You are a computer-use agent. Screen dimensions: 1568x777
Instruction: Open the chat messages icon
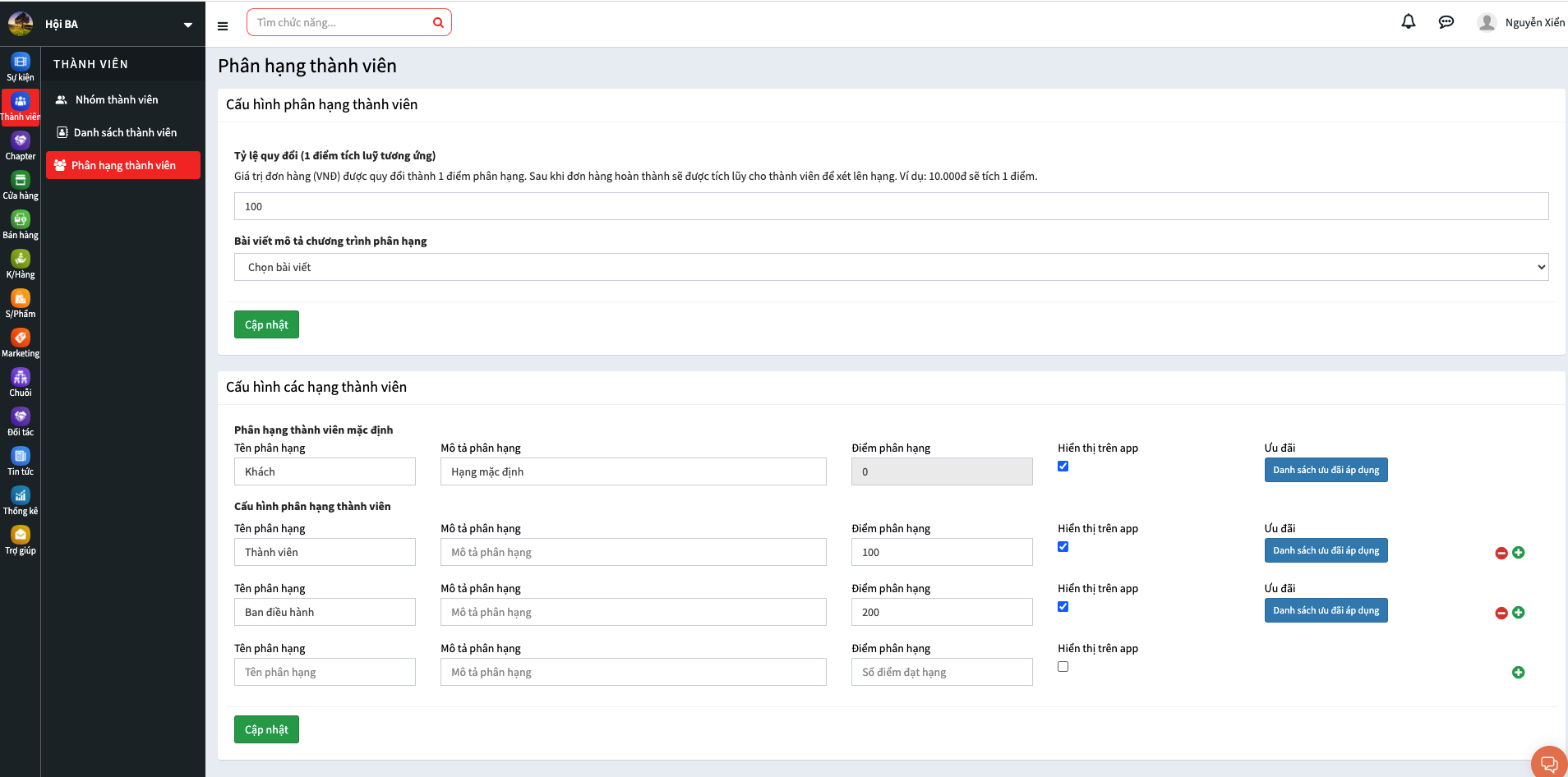coord(1446,22)
